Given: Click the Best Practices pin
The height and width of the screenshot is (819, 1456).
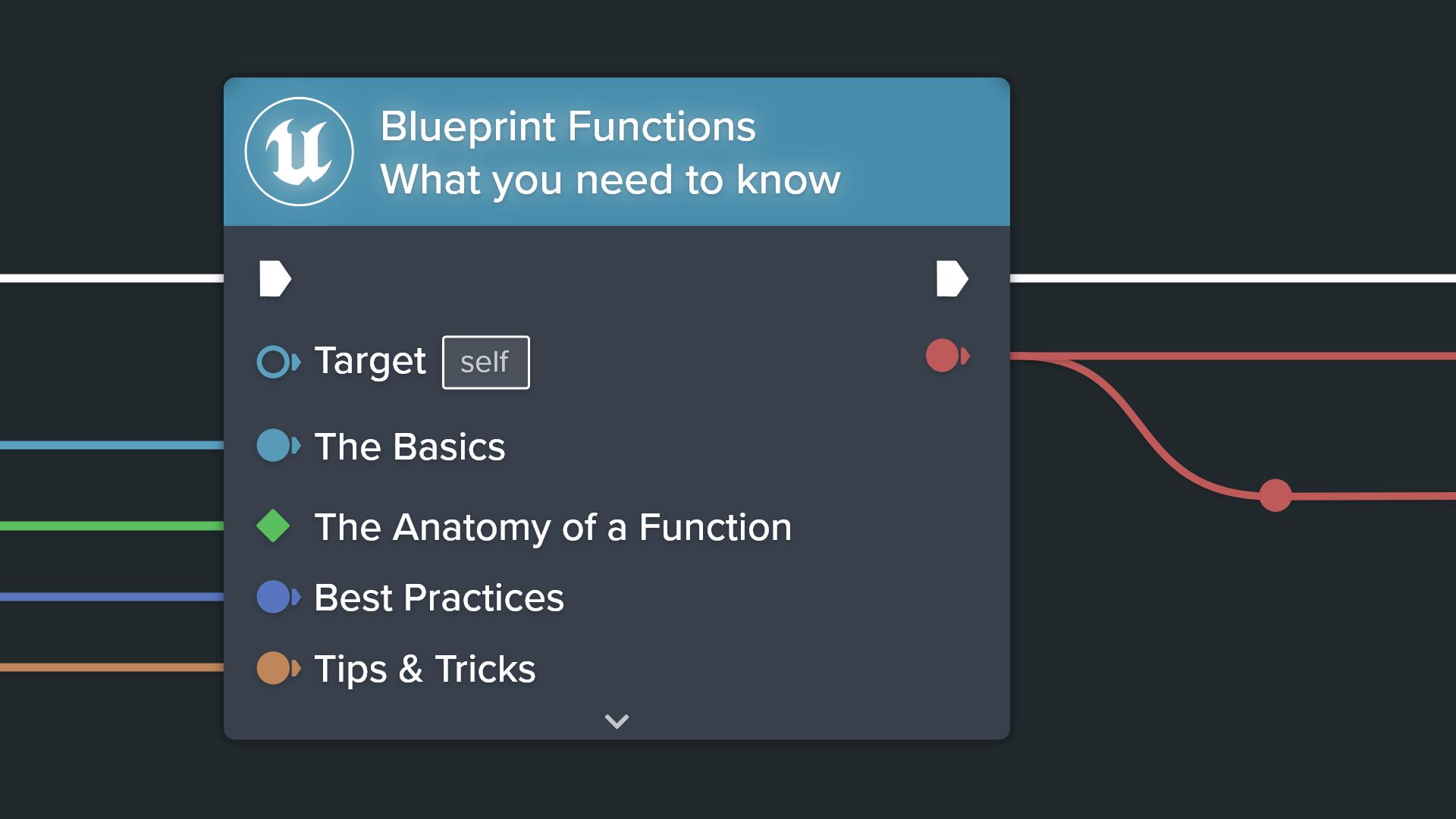Looking at the screenshot, I should 277,597.
